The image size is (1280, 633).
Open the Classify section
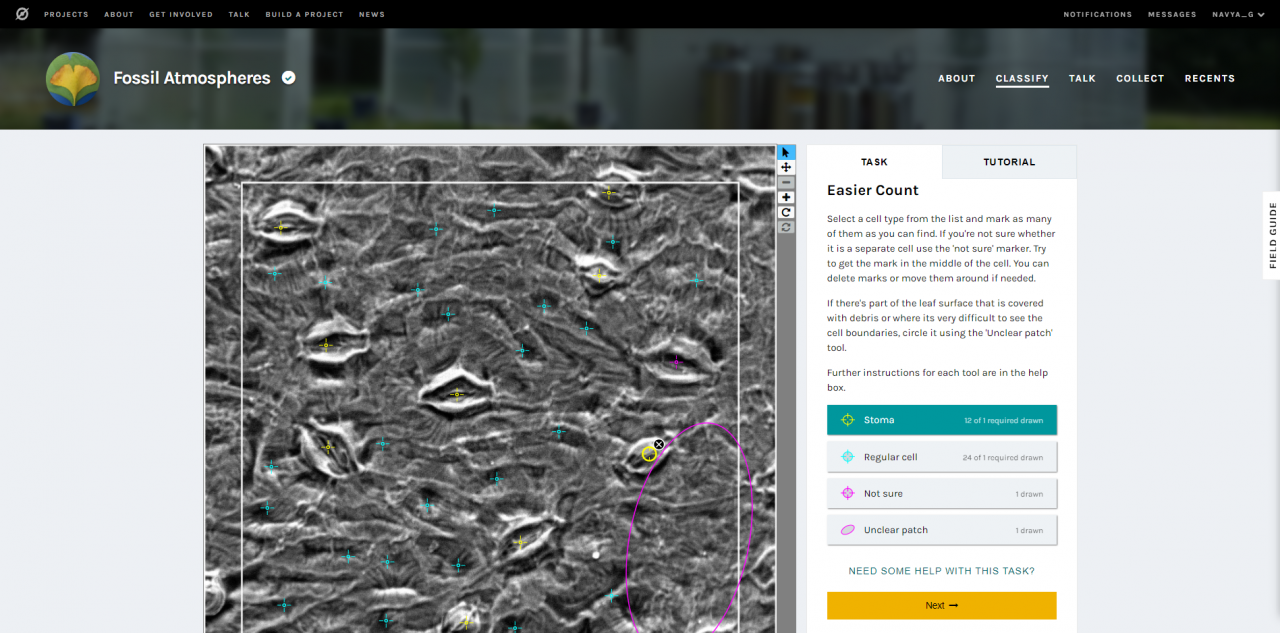(1022, 78)
